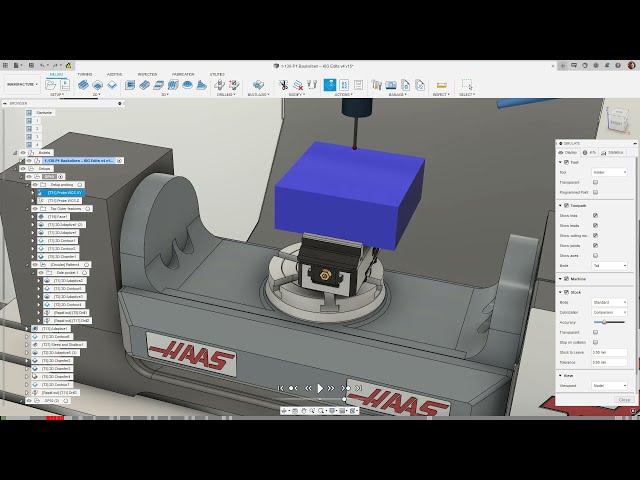Viewport: 640px width, 480px height.
Task: Toggle the Show points checkbox
Action: [x=595, y=245]
